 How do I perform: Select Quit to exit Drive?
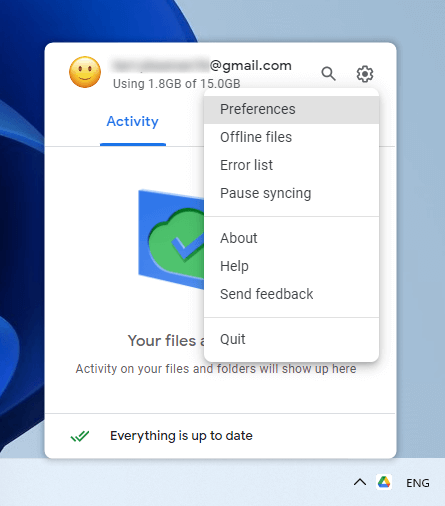[291, 339]
